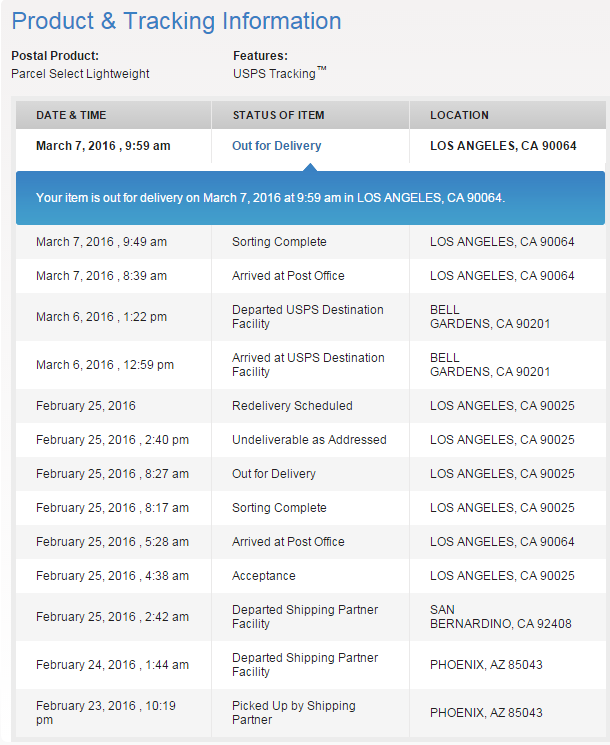Image resolution: width=610 pixels, height=745 pixels.
Task: Click the blue Out for Delivery status link
Action: point(276,146)
